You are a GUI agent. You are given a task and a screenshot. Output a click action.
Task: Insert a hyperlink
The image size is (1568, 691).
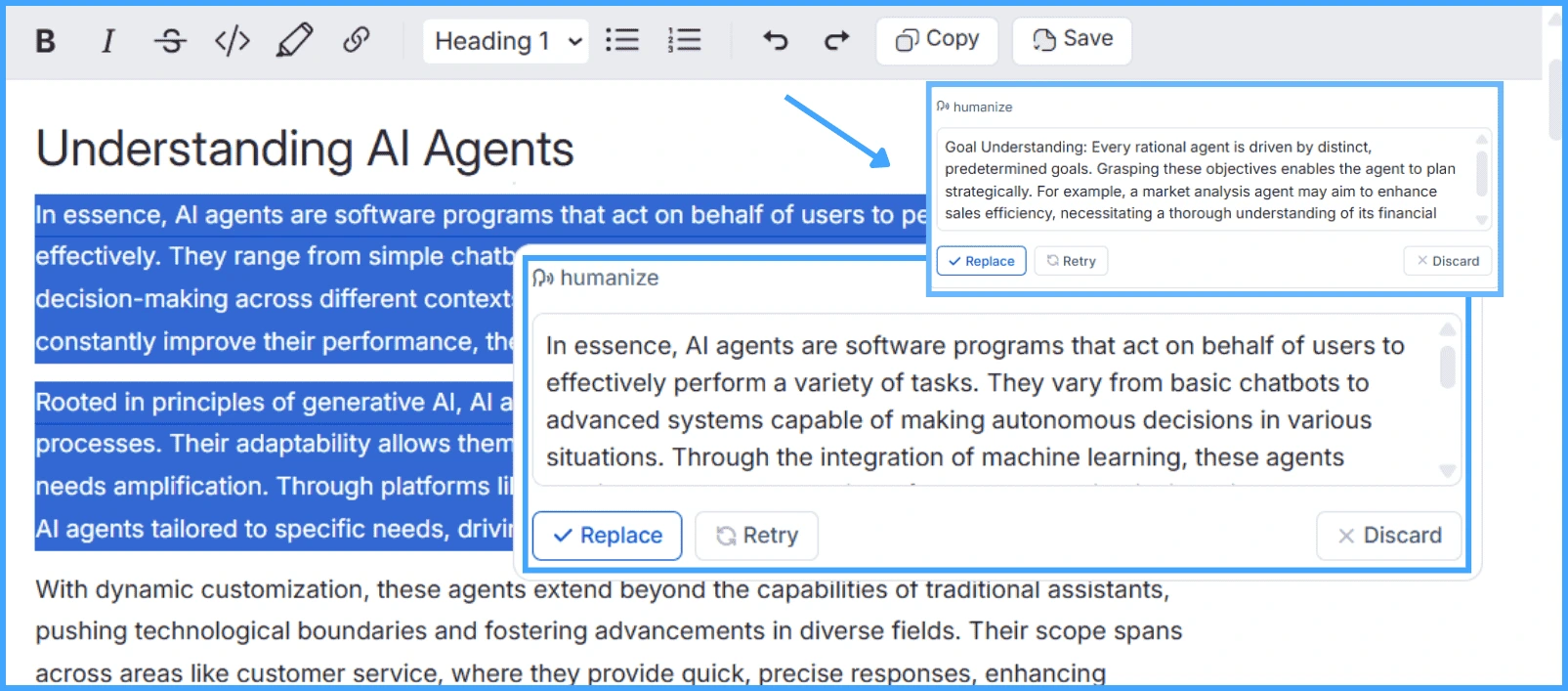point(357,40)
